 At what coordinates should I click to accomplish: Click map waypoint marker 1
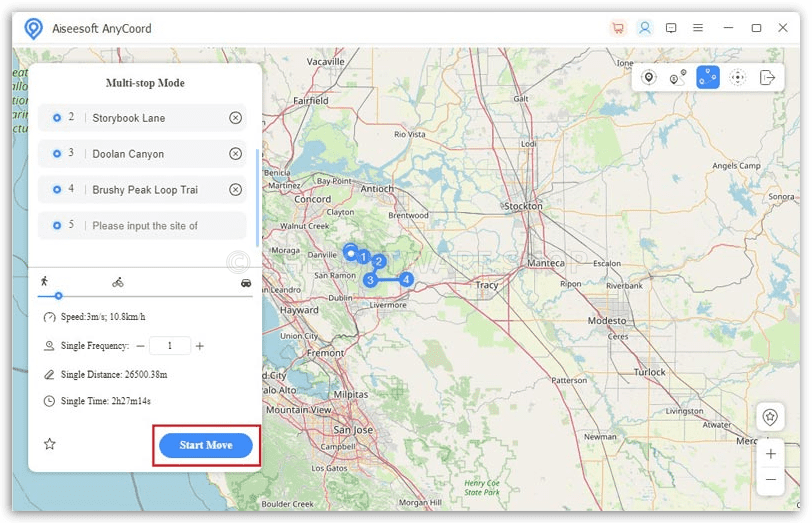tap(364, 256)
